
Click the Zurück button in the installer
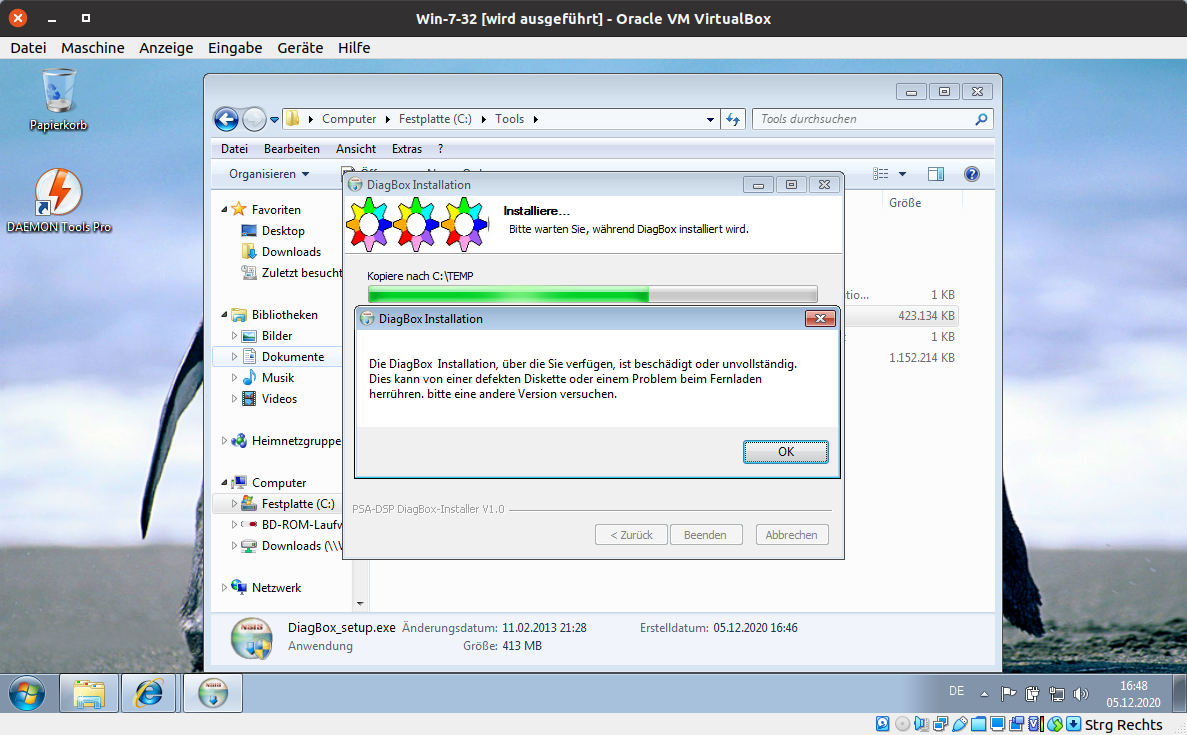coord(631,534)
